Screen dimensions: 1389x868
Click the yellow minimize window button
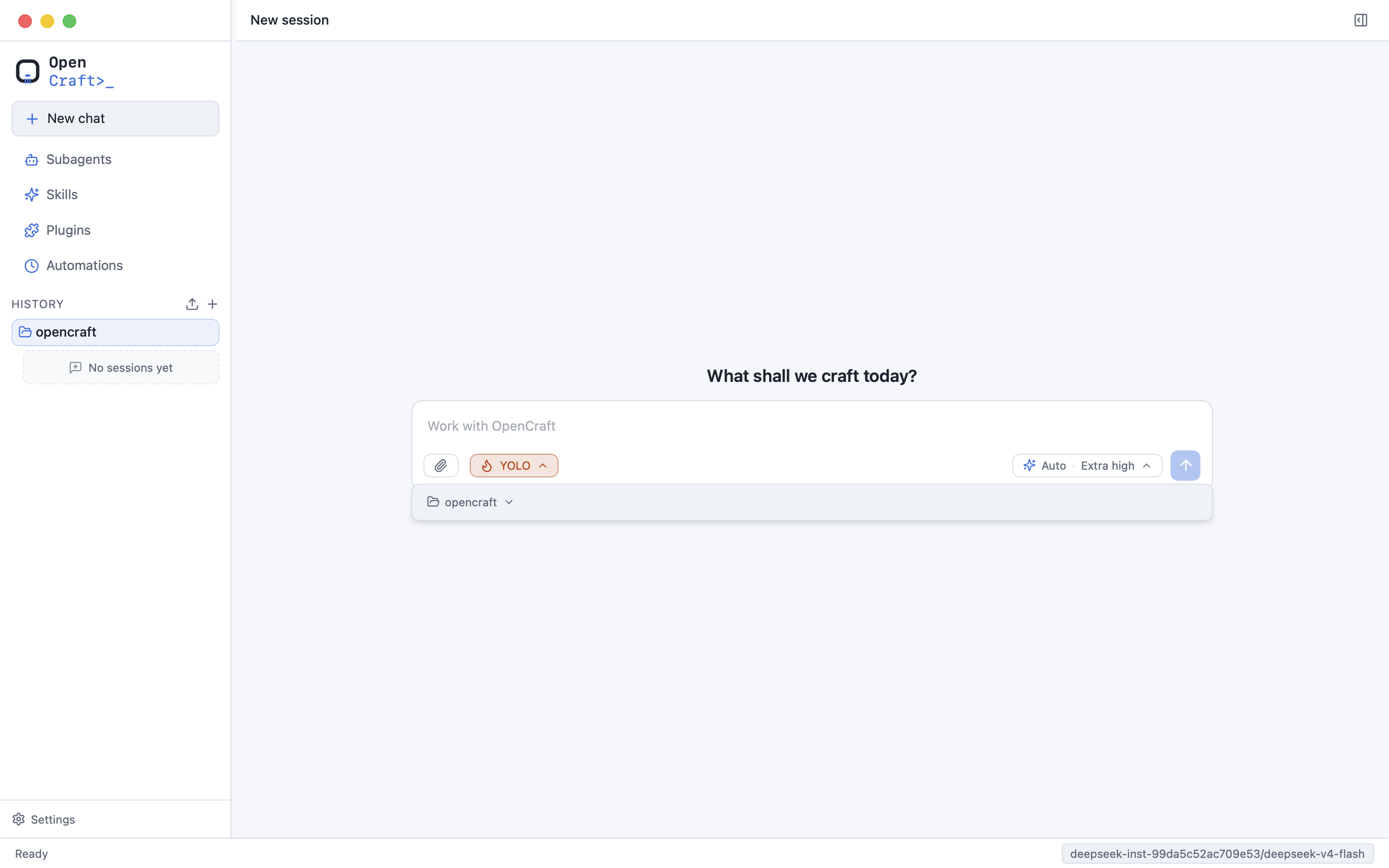47,21
